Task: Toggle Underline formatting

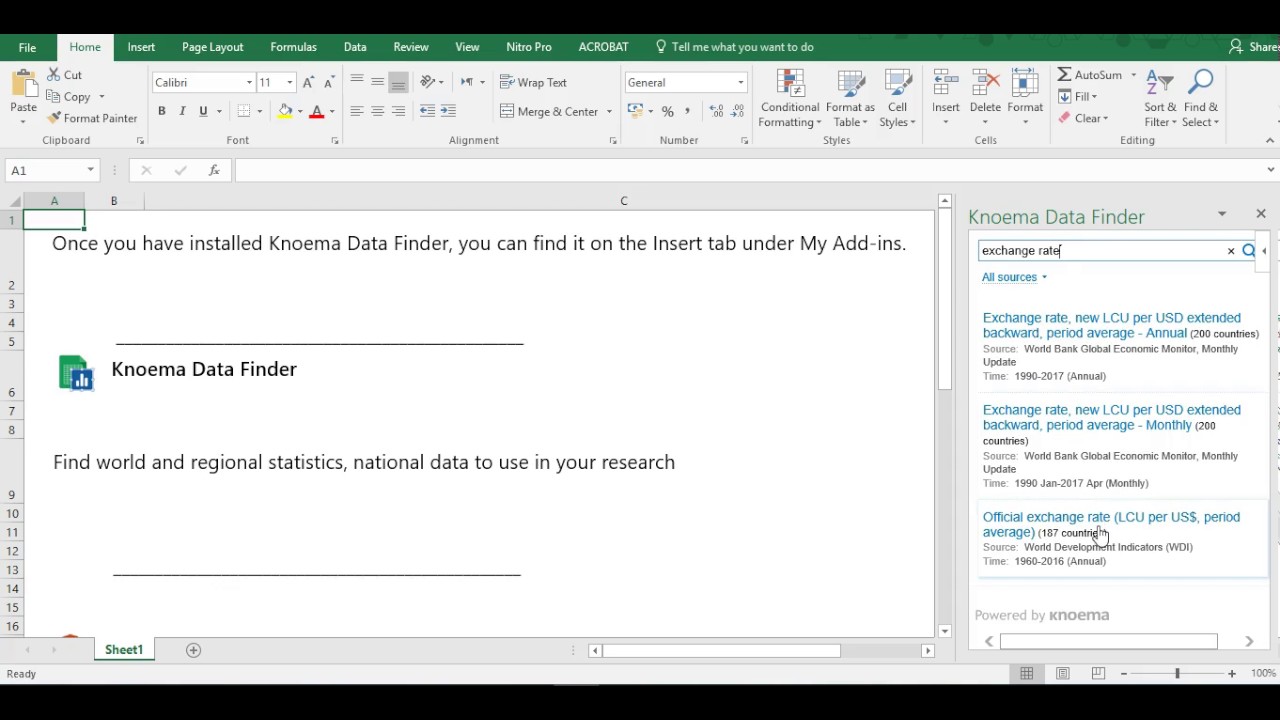Action: (x=203, y=111)
